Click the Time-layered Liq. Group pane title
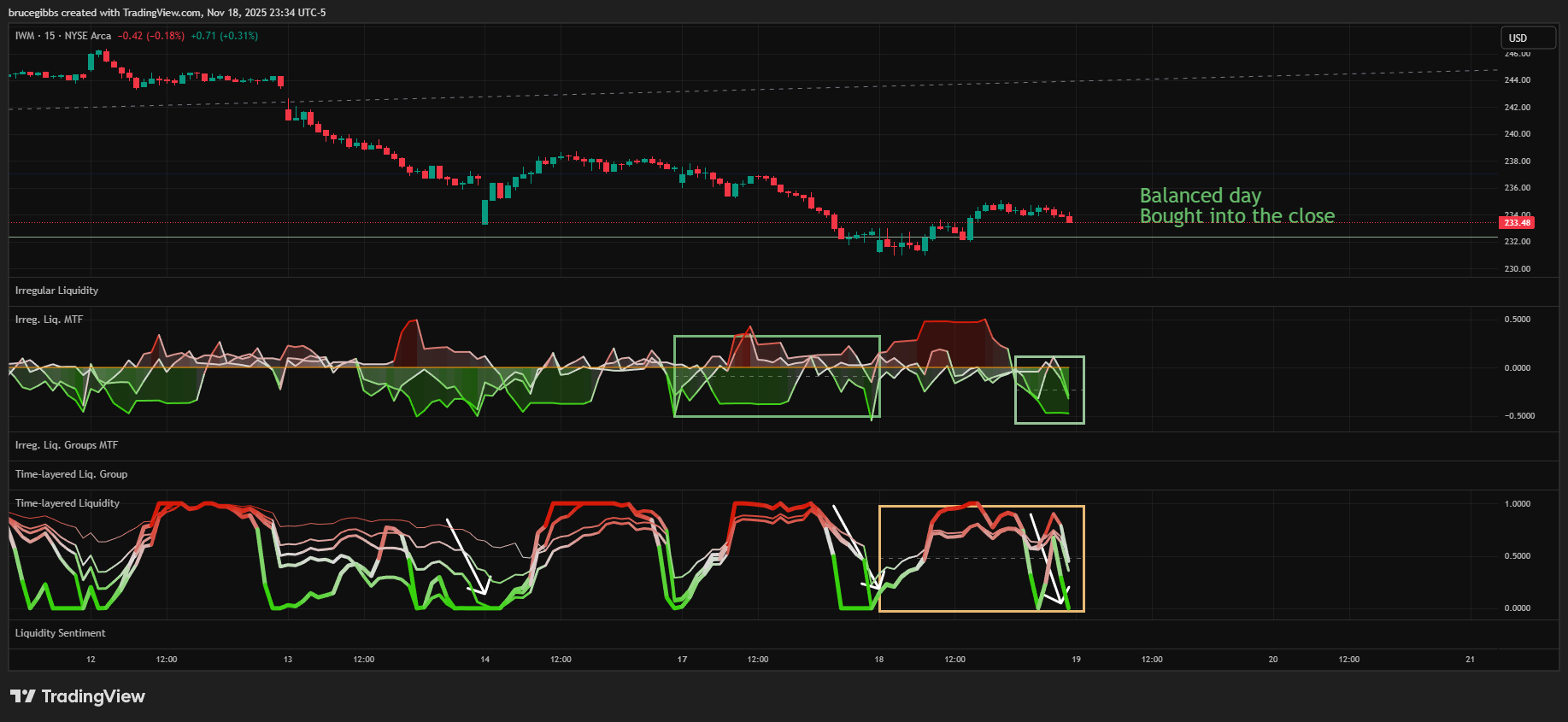The width and height of the screenshot is (1568, 722). (71, 474)
